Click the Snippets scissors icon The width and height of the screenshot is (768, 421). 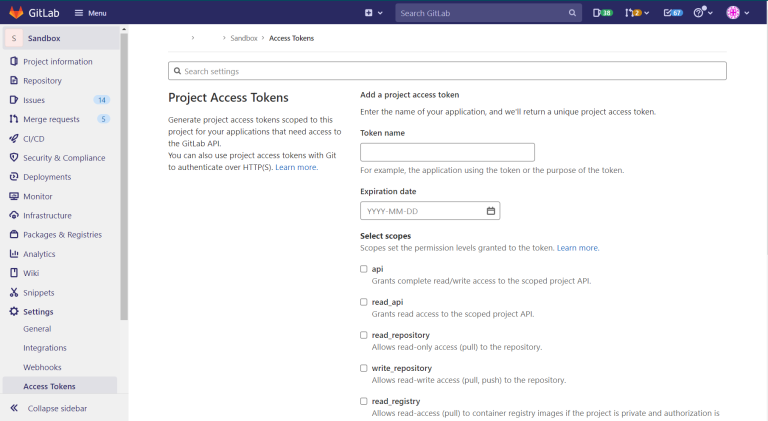click(x=14, y=292)
